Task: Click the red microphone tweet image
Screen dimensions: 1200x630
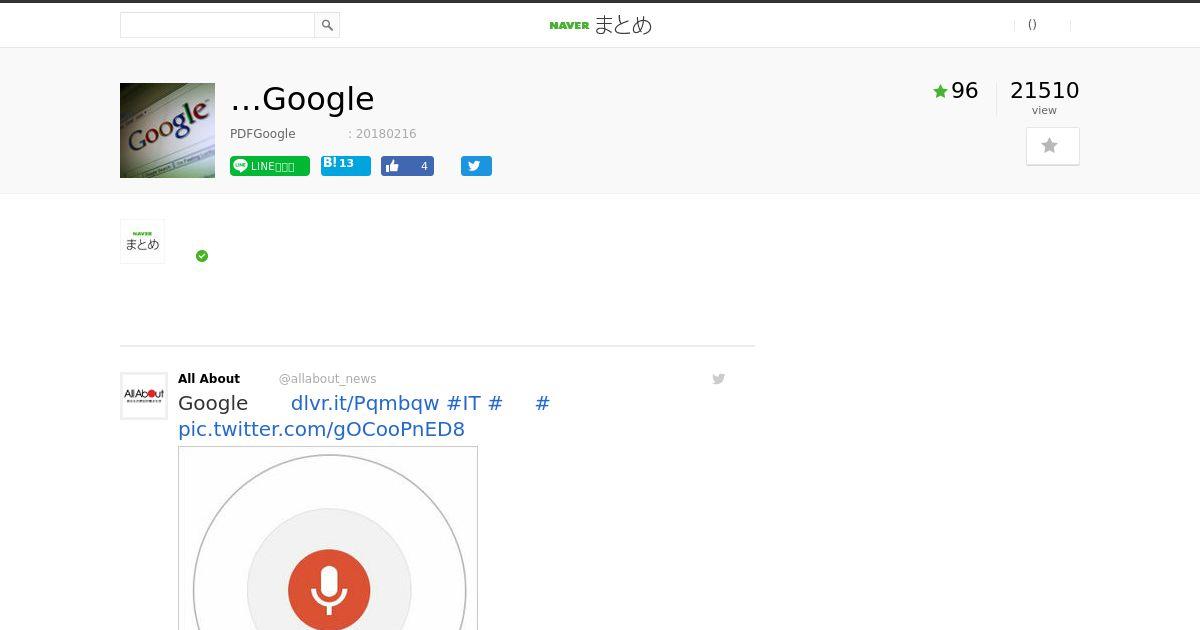Action: 328,538
